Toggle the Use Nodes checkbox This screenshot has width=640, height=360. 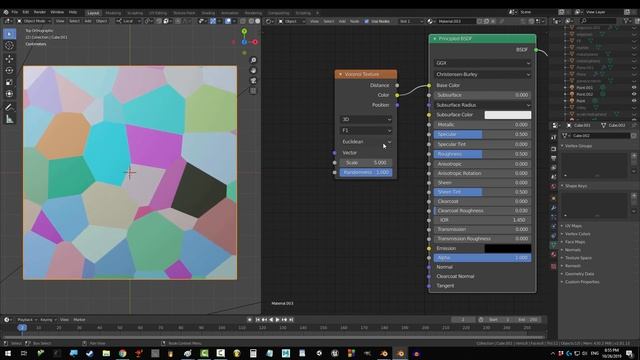click(x=367, y=21)
